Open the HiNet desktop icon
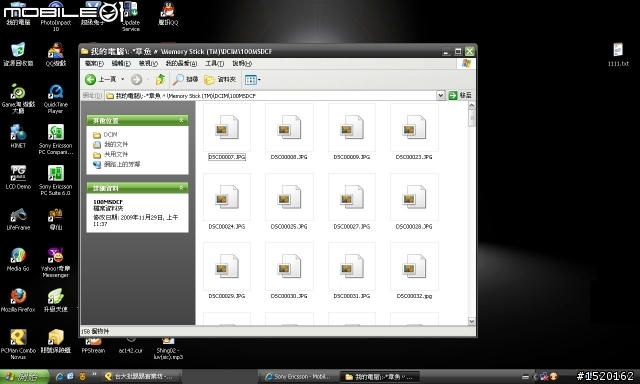This screenshot has width=640, height=384. click(18, 137)
